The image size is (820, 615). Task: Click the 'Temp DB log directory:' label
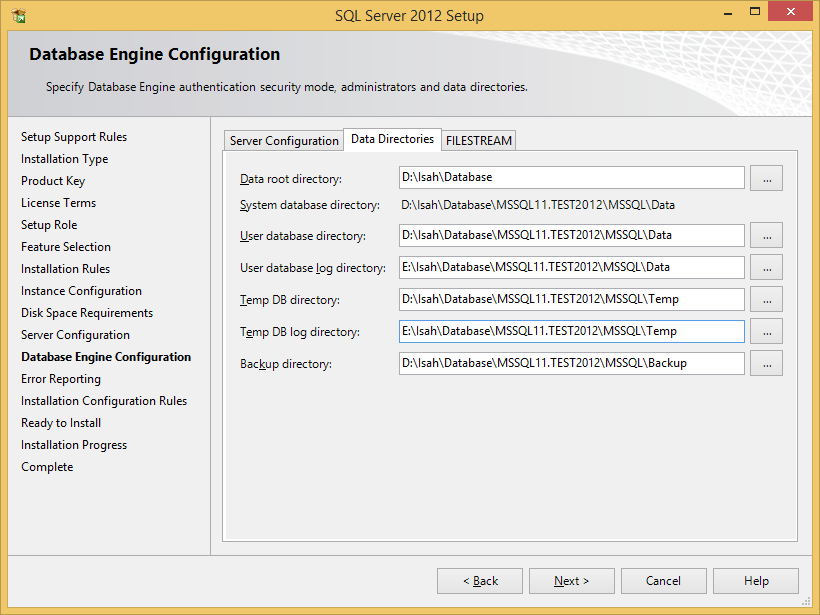click(300, 332)
